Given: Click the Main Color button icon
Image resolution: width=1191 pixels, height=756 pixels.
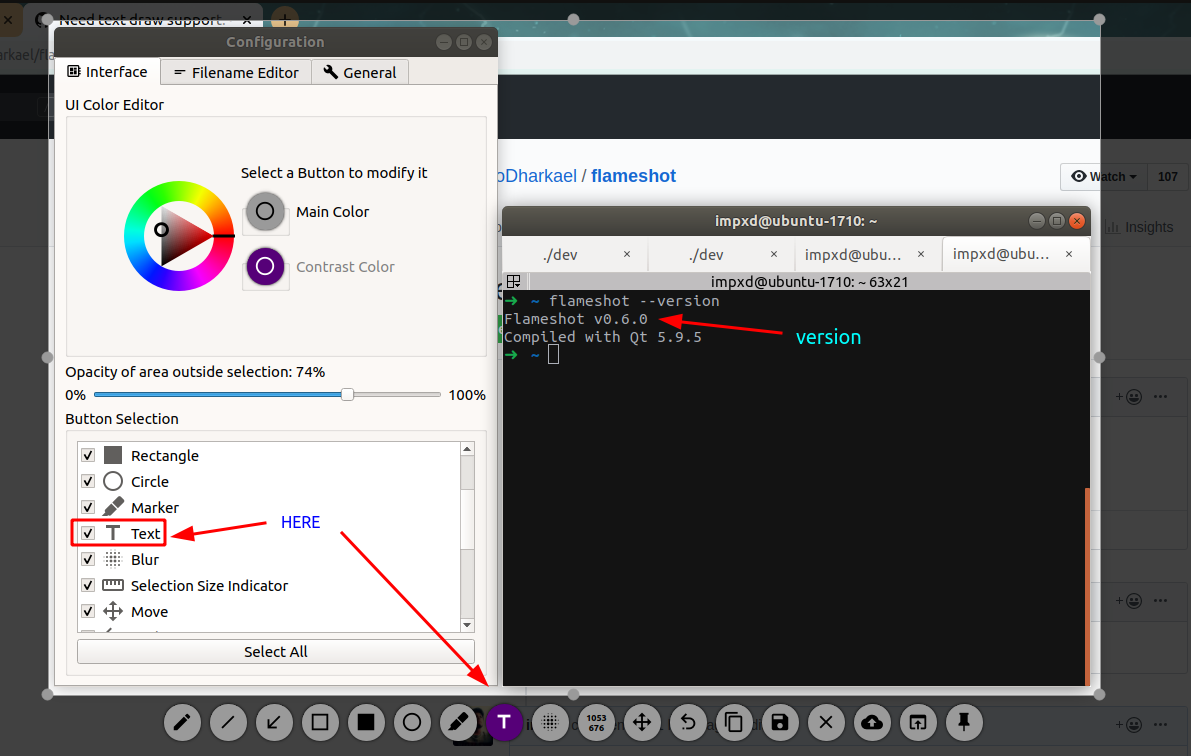Looking at the screenshot, I should point(264,211).
